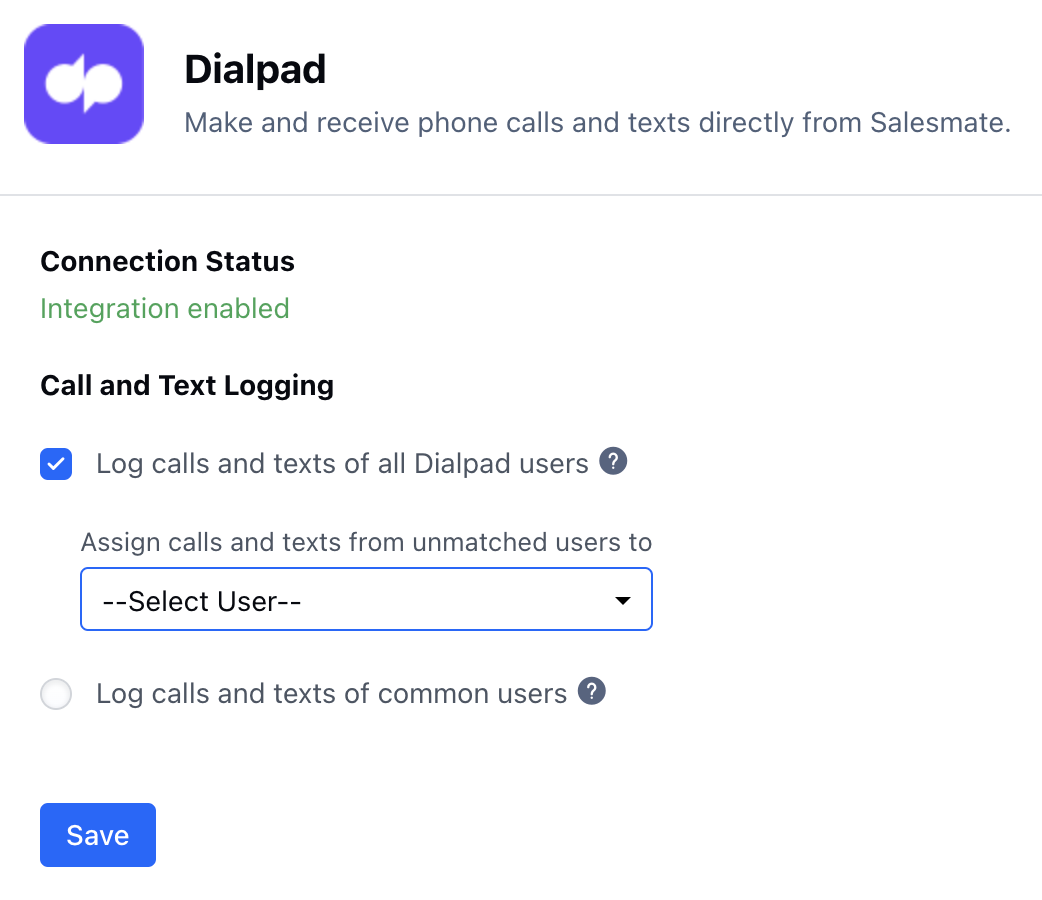
Task: Click 'Assign calls and texts from unmatched users to' label
Action: pos(366,542)
